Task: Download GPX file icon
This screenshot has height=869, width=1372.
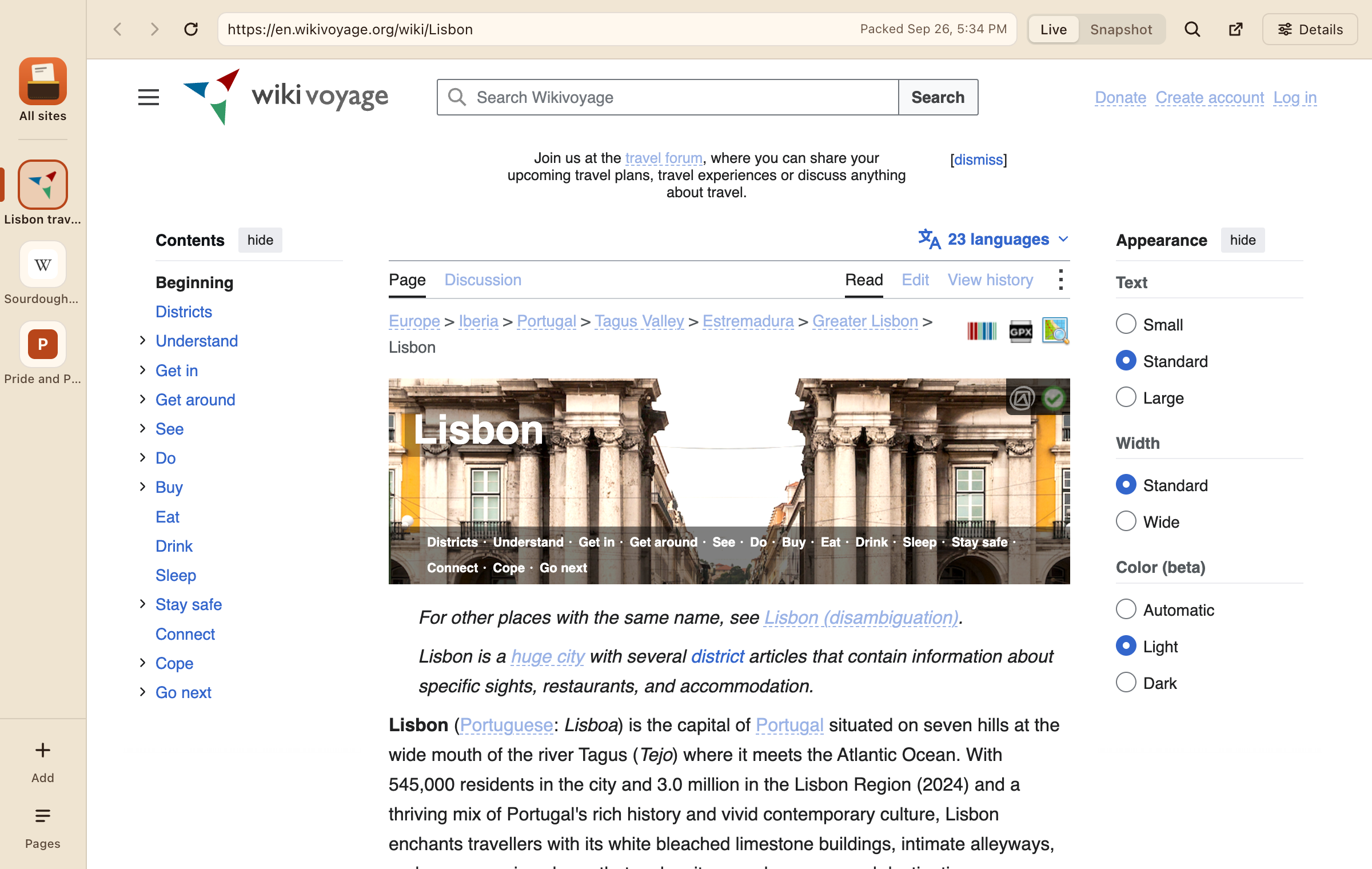Action: [1021, 331]
